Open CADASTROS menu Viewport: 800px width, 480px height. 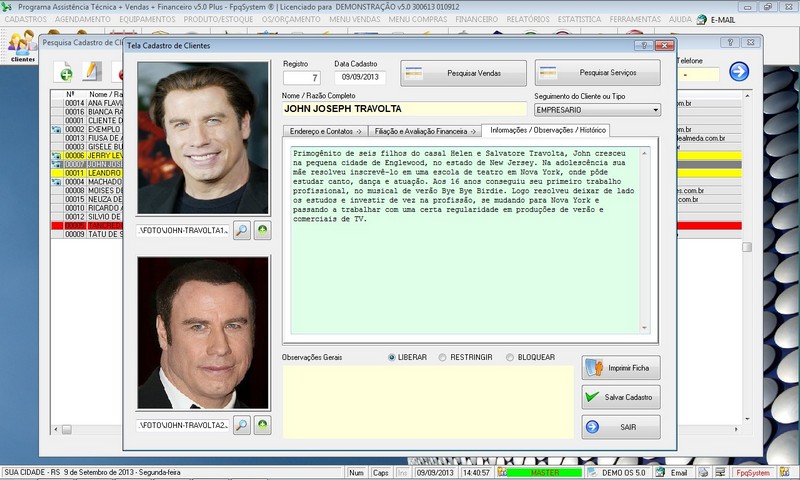26,19
